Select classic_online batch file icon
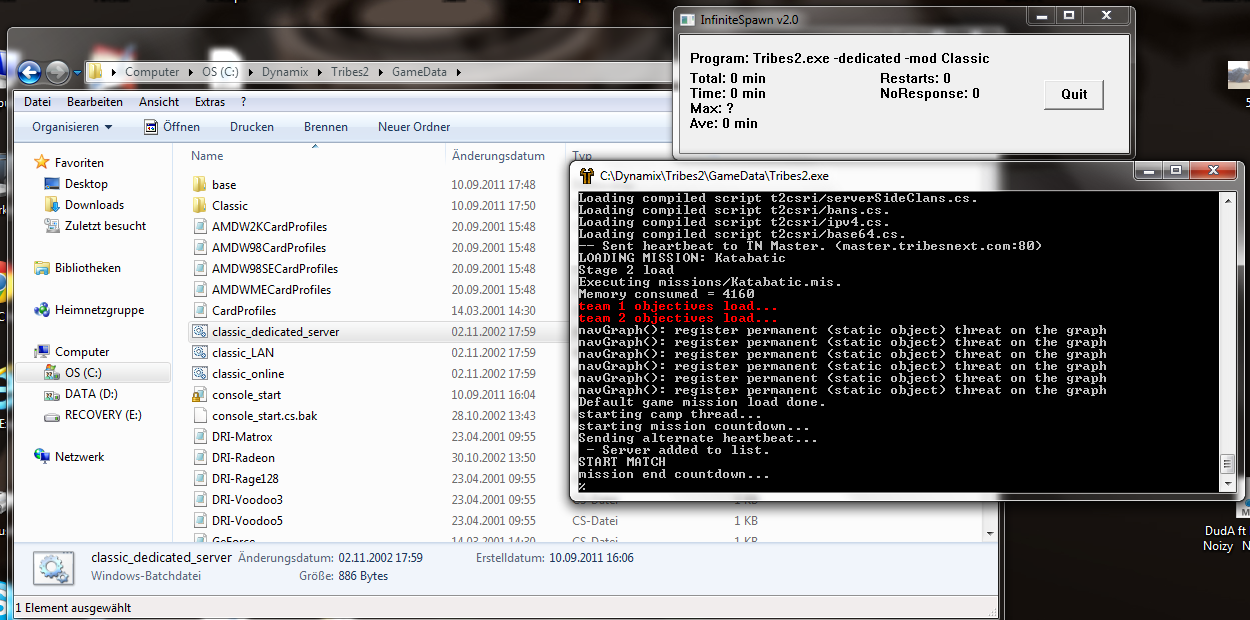This screenshot has width=1250, height=620. click(198, 373)
